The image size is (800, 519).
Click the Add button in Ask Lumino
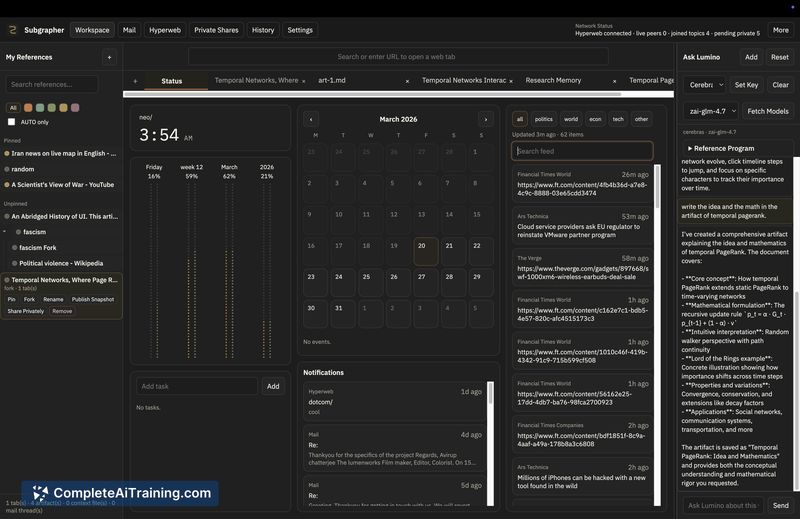(x=751, y=57)
